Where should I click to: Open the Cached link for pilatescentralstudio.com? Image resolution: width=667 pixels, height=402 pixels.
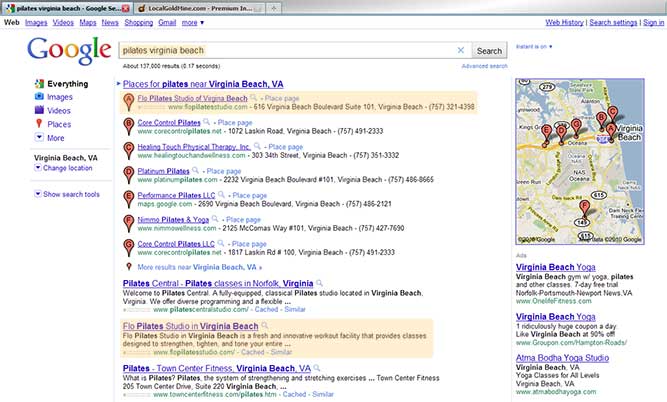266,309
